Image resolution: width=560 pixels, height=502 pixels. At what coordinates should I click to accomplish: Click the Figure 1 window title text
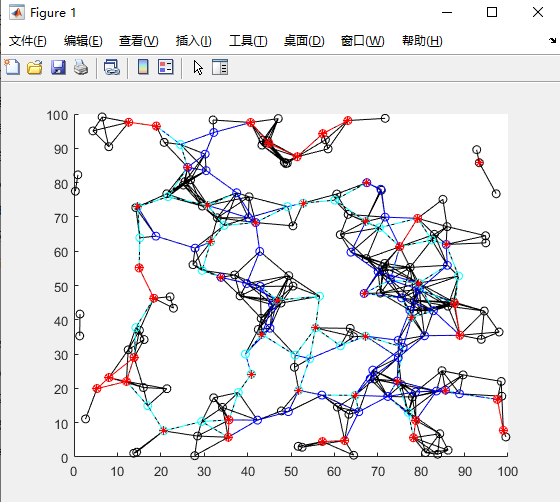coord(53,13)
